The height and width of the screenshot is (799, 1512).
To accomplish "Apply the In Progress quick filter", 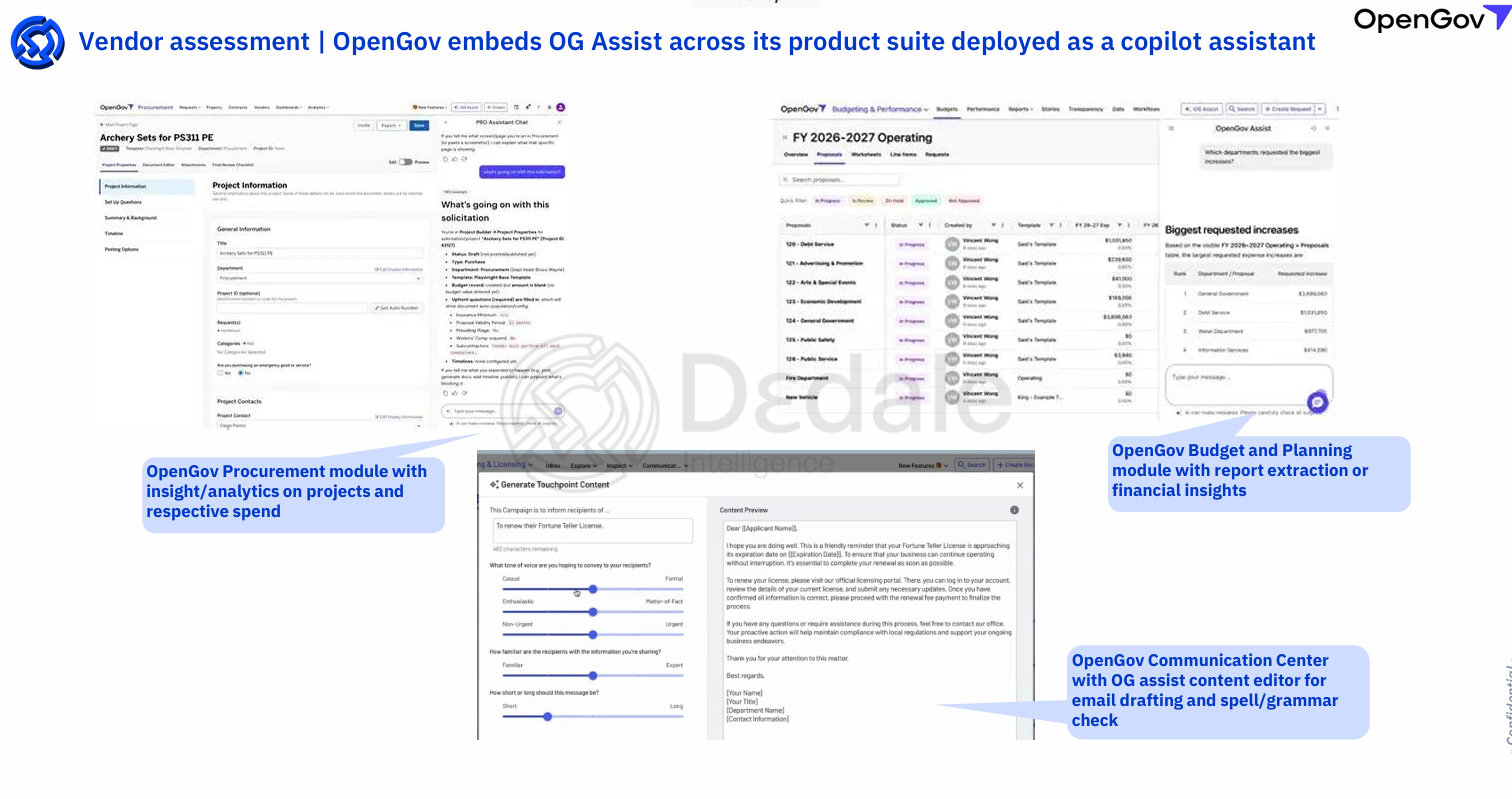I will [x=827, y=201].
